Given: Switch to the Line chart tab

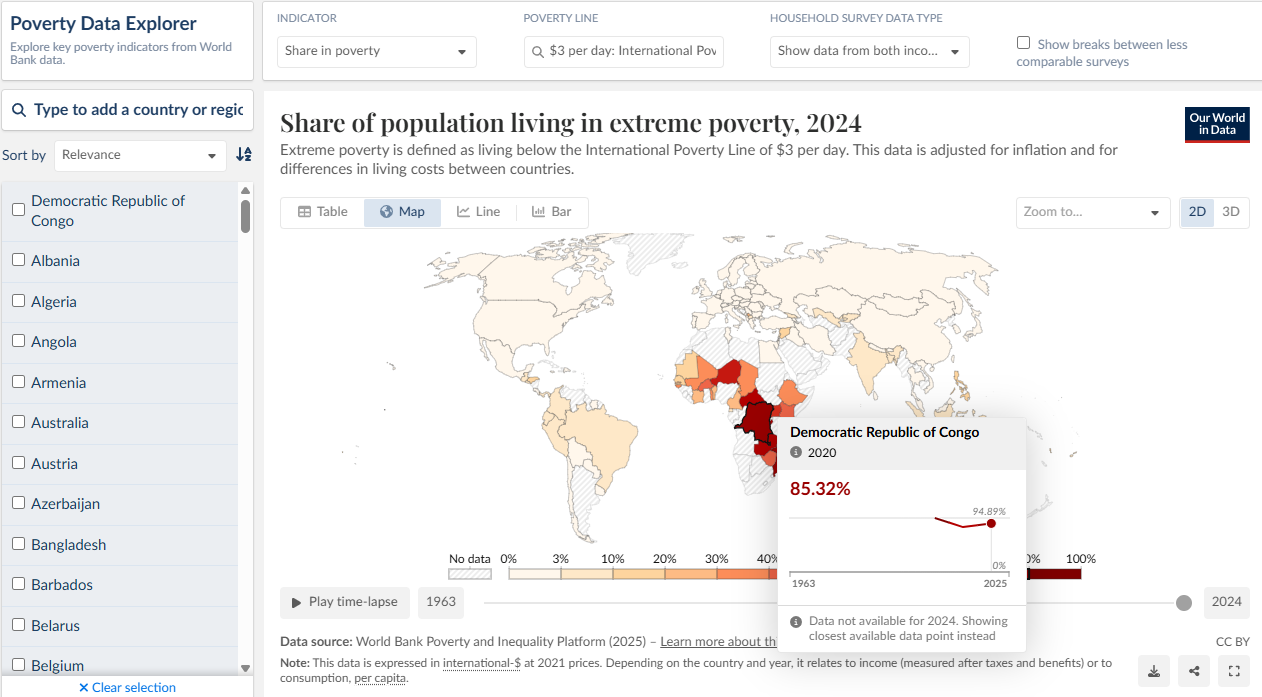Looking at the screenshot, I should click(x=478, y=212).
